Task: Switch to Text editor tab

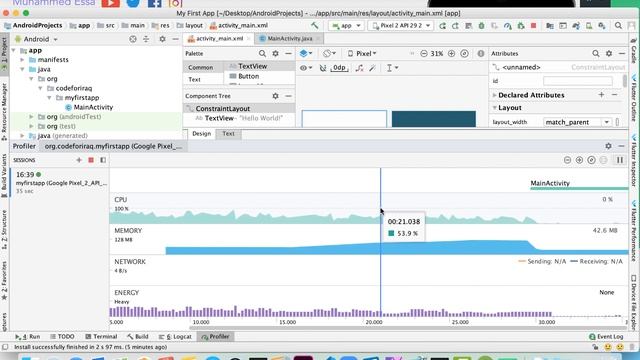Action: click(228, 133)
